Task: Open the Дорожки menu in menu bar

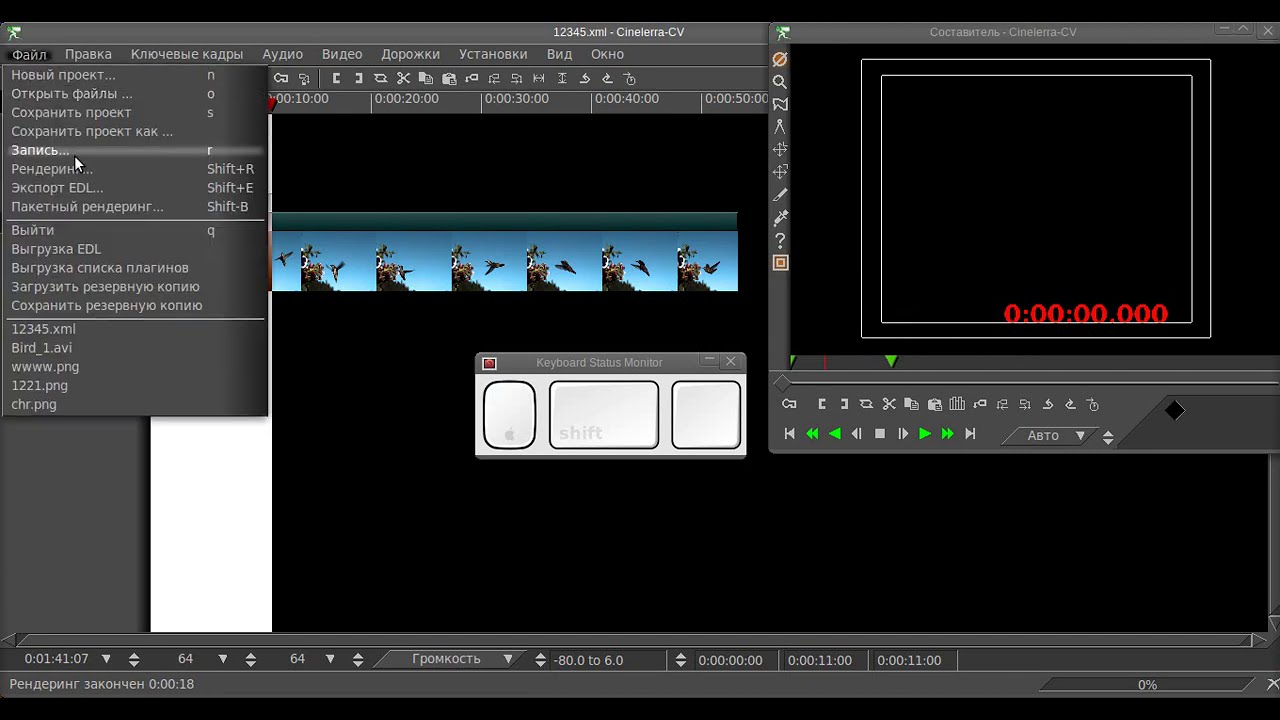Action: tap(410, 54)
